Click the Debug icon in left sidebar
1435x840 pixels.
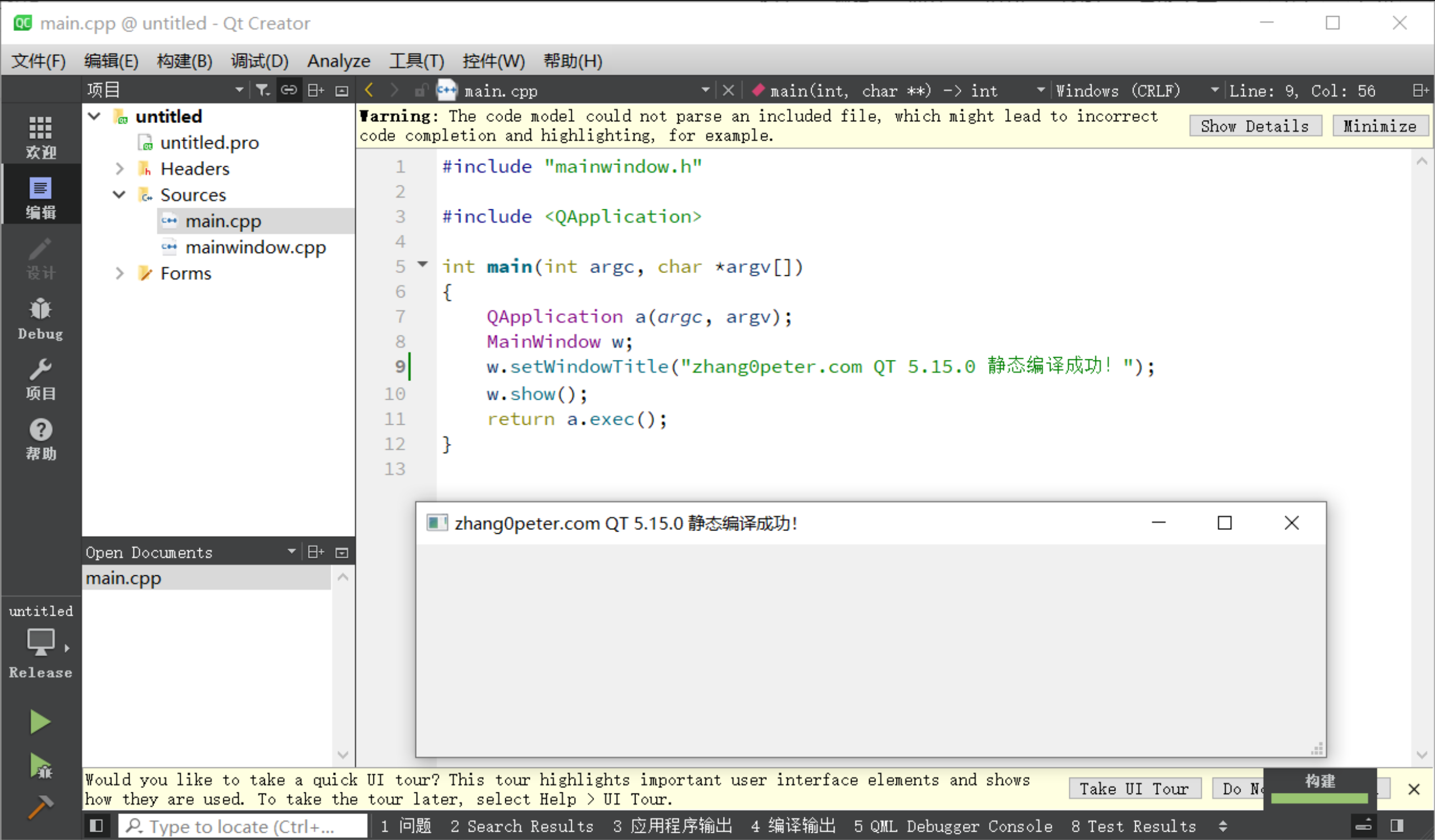click(x=40, y=310)
